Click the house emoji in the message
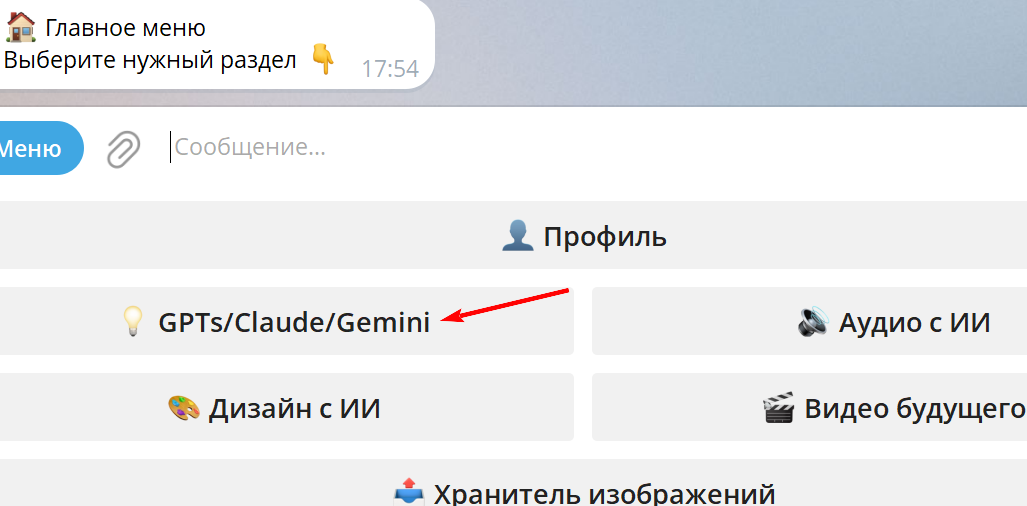Viewport: 1027px width, 506px height. (x=21, y=27)
